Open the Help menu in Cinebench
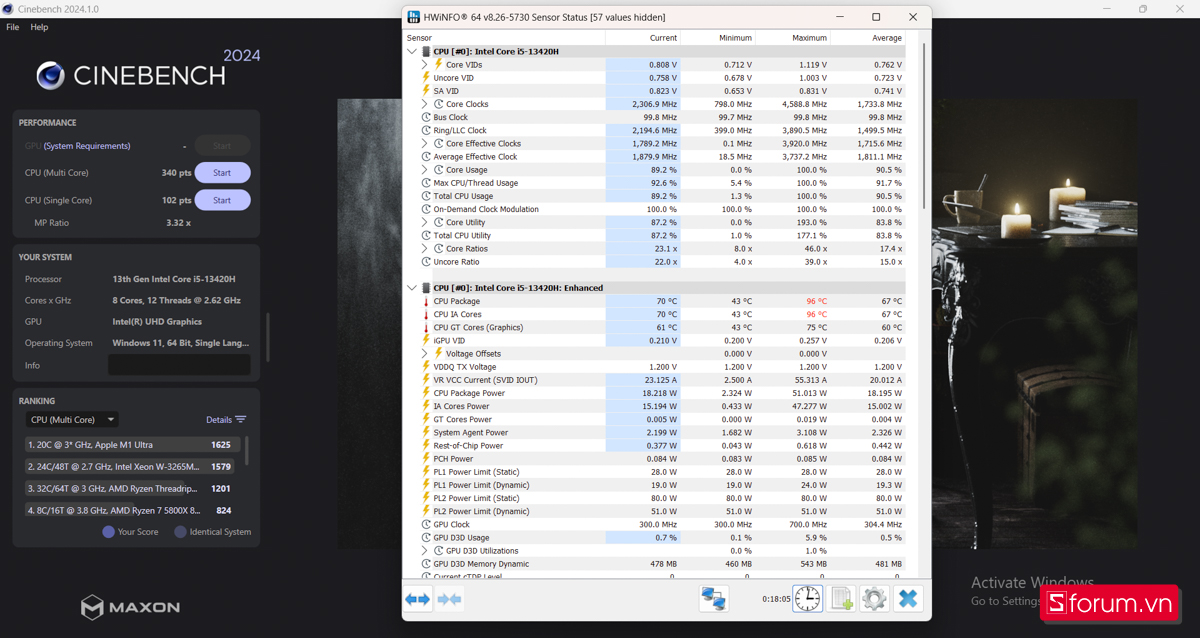1200x638 pixels. pyautogui.click(x=39, y=27)
